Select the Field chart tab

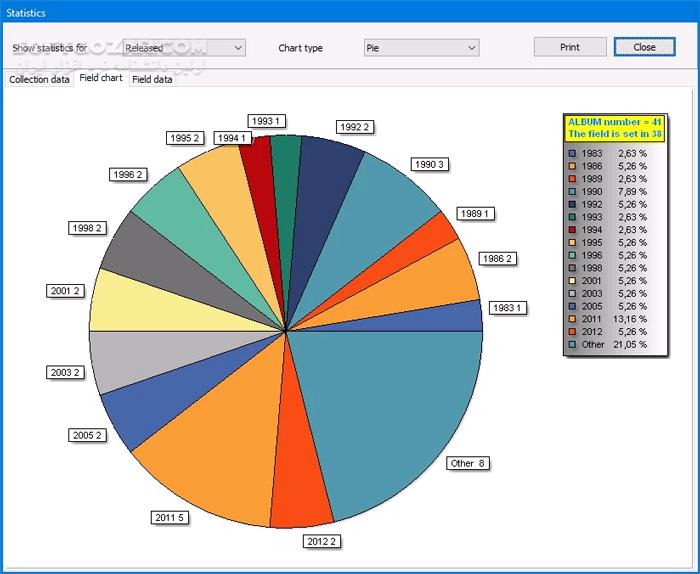[x=100, y=78]
